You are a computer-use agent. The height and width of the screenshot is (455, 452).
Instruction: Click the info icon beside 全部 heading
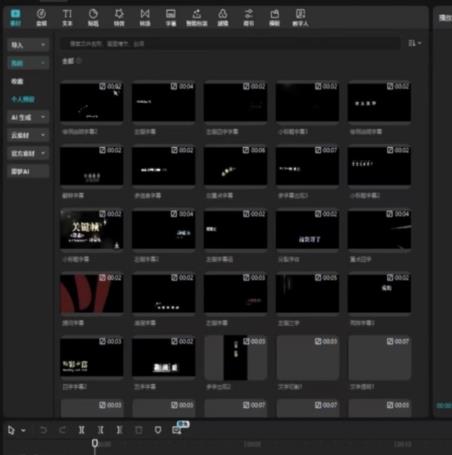(x=79, y=61)
